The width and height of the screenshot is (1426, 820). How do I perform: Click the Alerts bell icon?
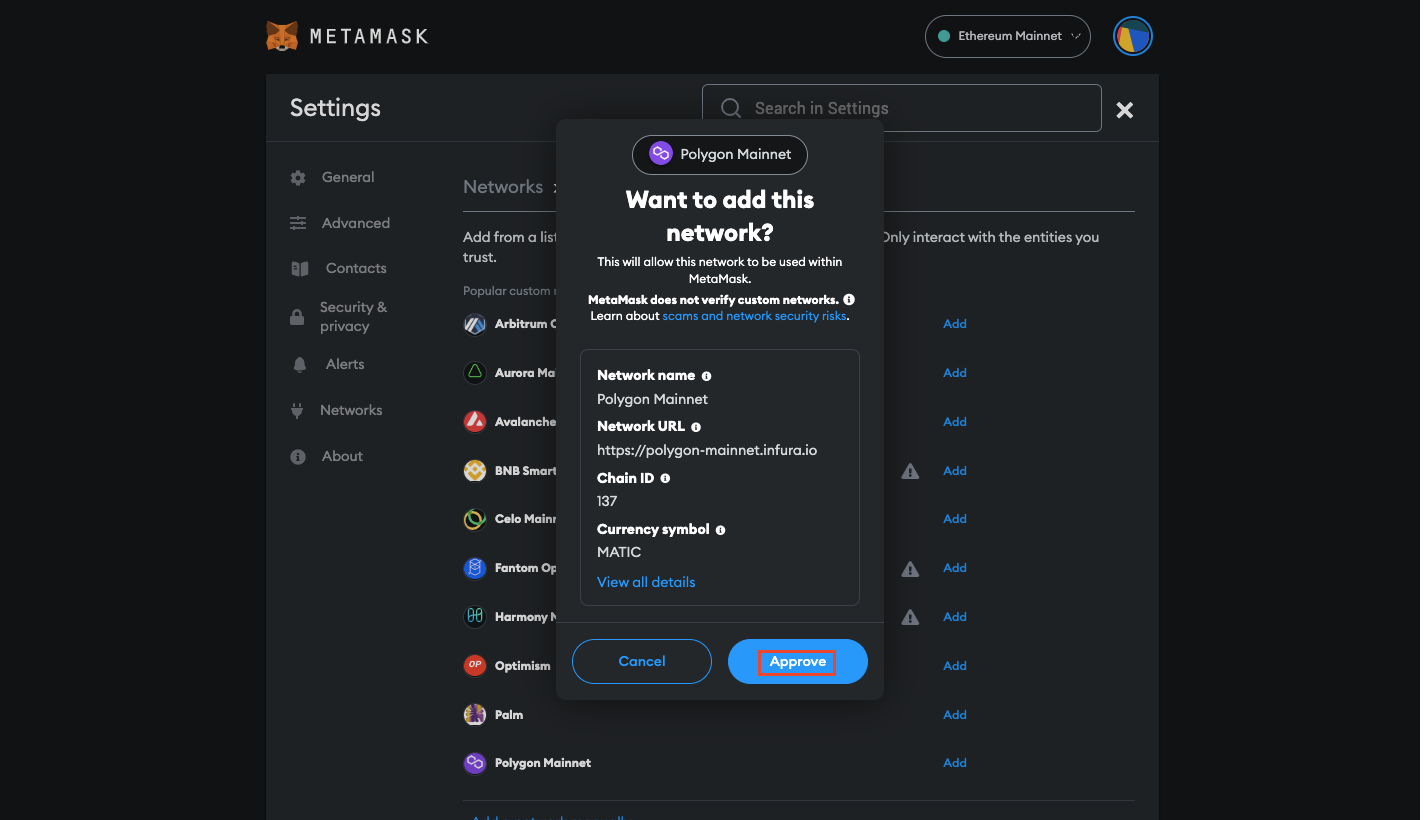pyautogui.click(x=297, y=364)
